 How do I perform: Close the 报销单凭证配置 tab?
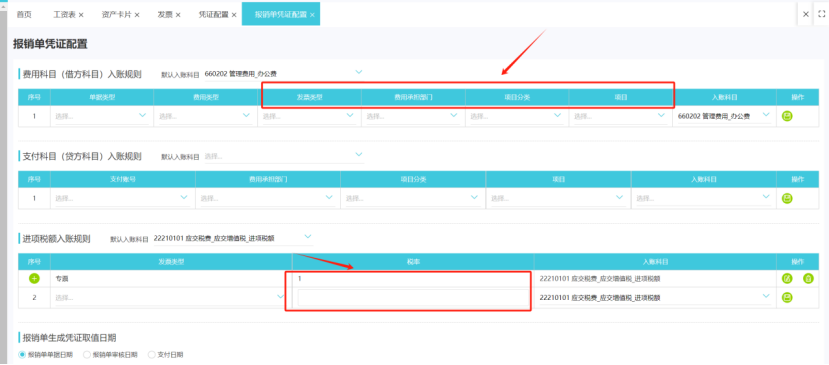[312, 15]
